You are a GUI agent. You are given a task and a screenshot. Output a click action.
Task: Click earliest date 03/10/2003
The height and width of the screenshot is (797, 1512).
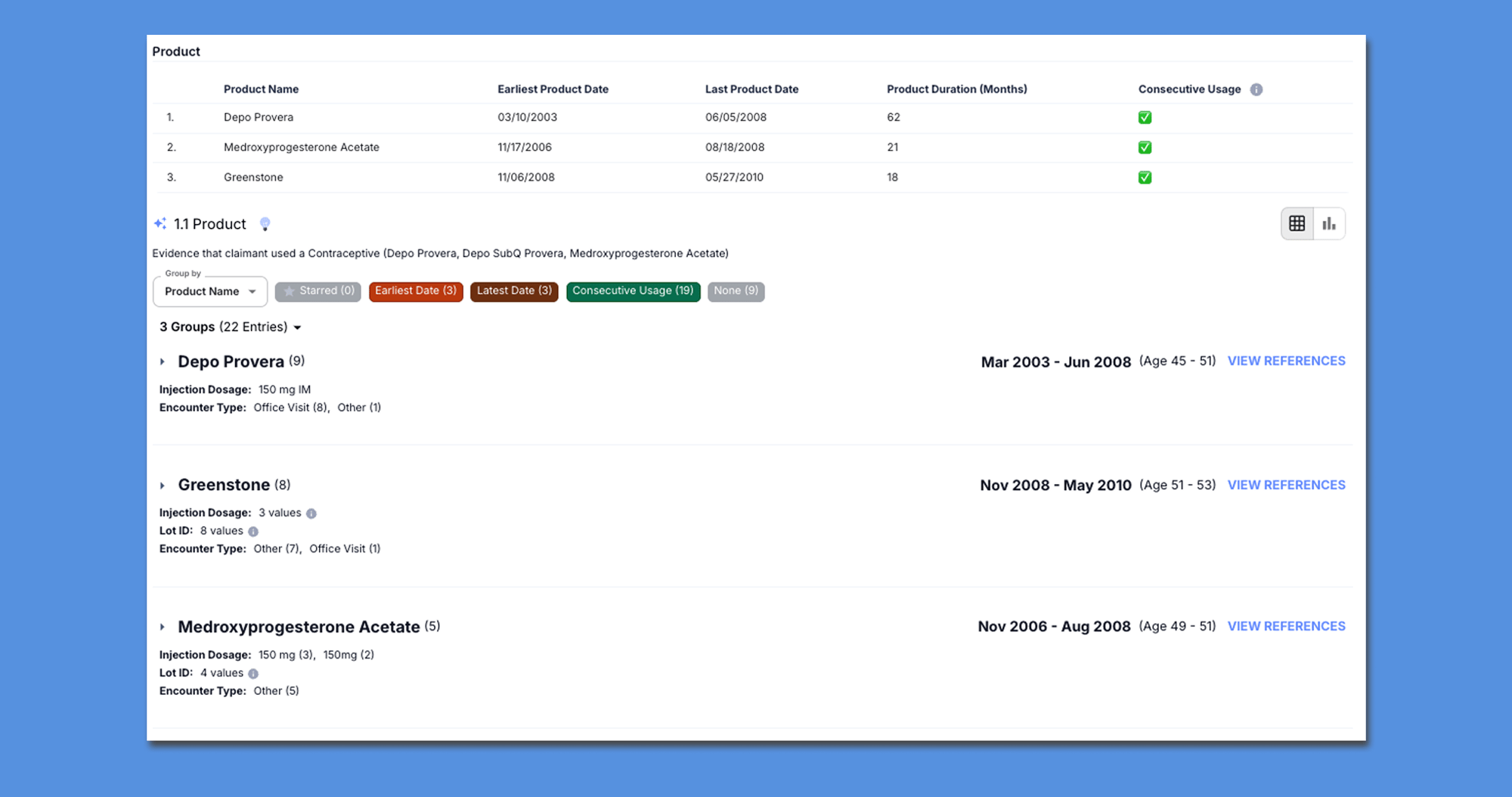527,117
